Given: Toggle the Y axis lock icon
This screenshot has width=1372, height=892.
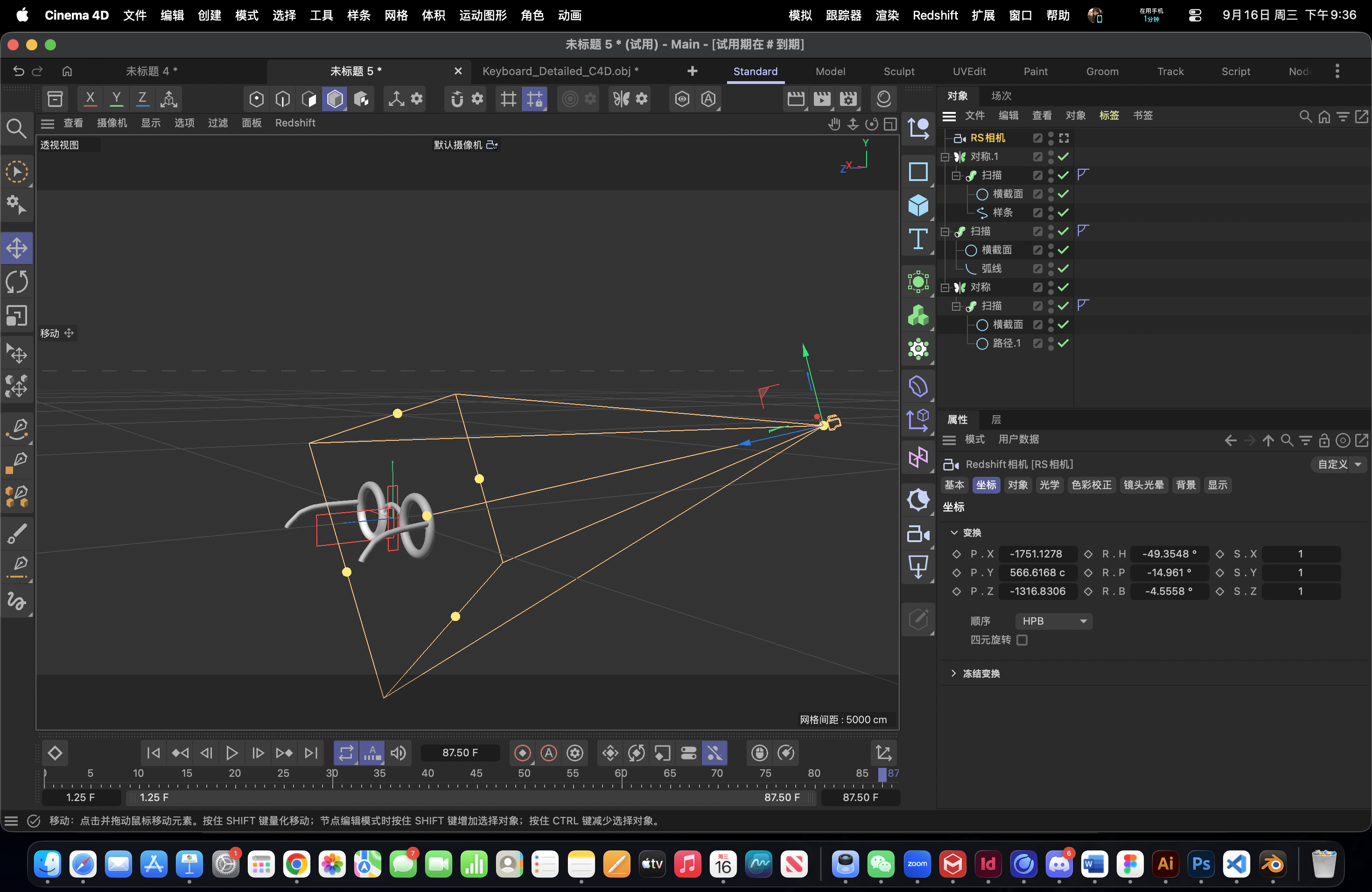Looking at the screenshot, I should coord(117,98).
